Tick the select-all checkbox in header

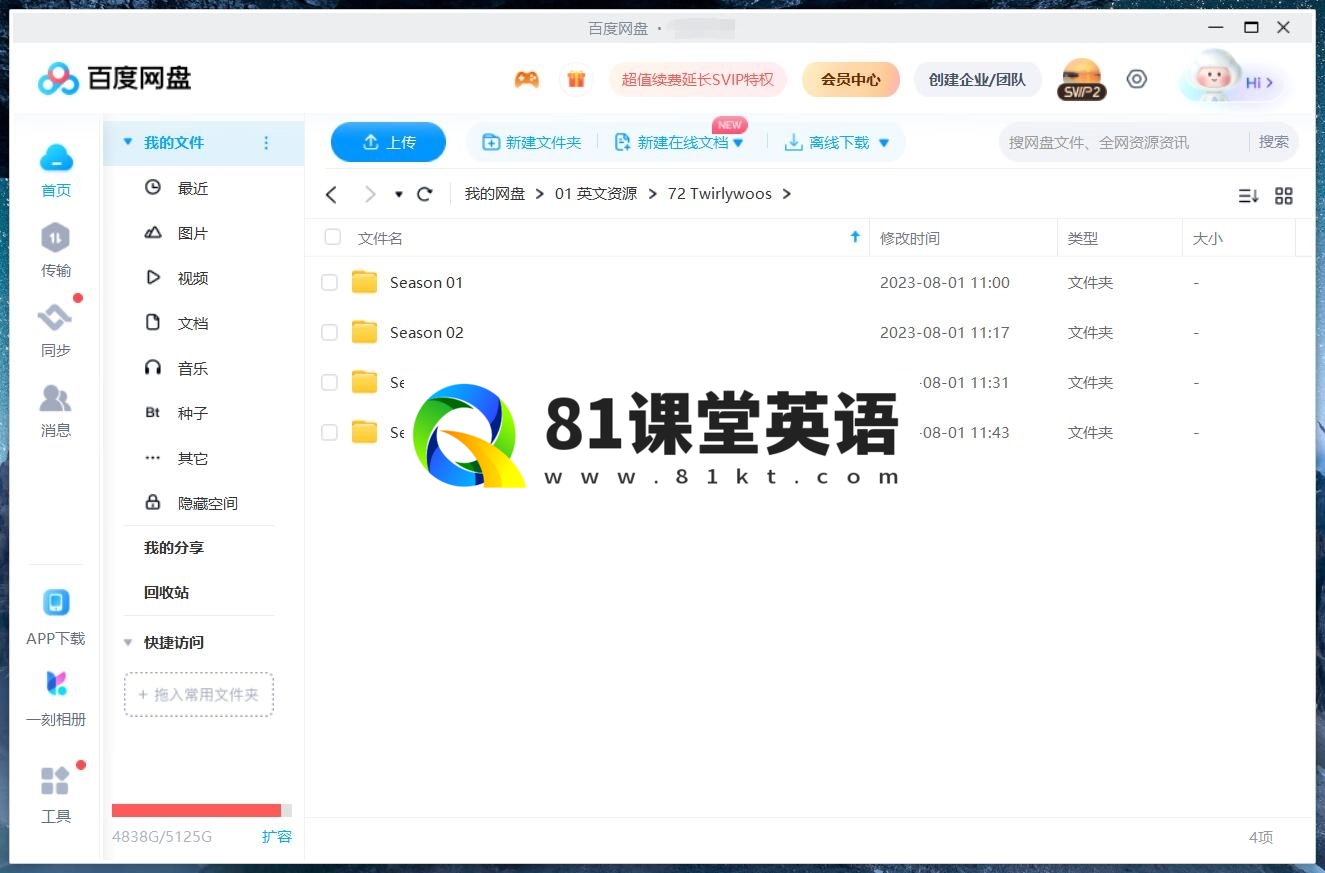pyautogui.click(x=333, y=237)
